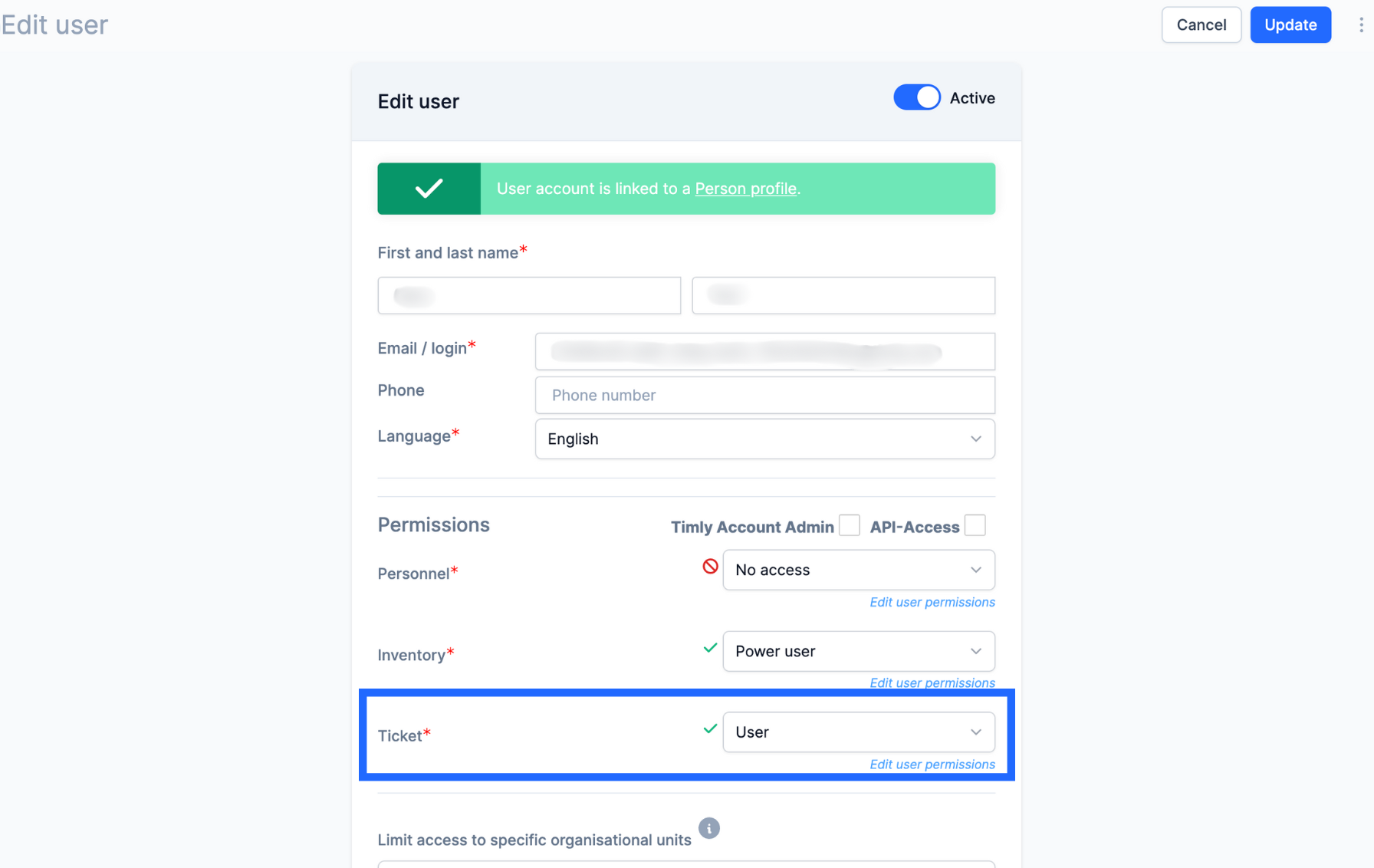Click the Update button
The height and width of the screenshot is (868, 1374).
(1290, 25)
